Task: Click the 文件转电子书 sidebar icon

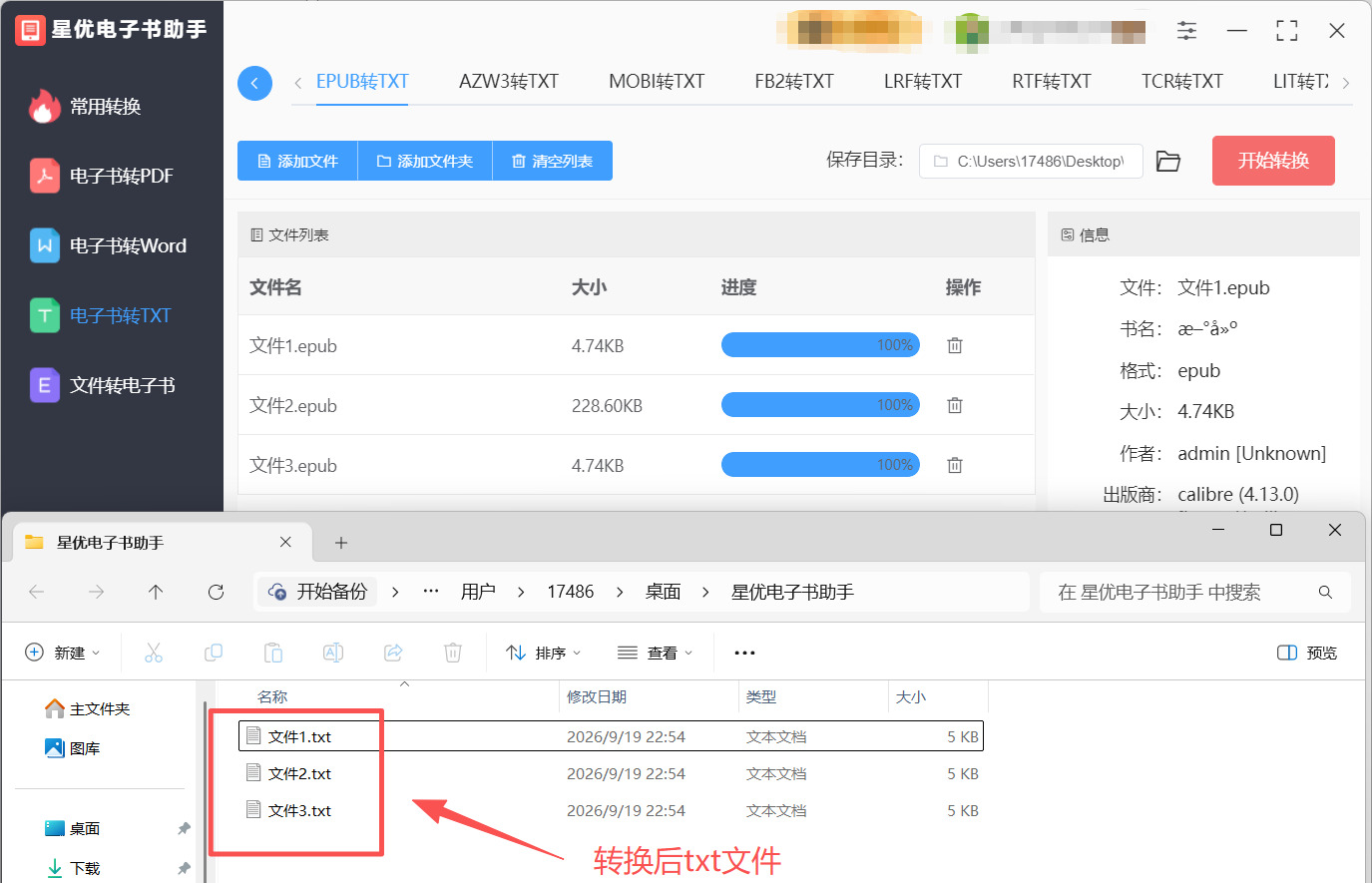Action: click(x=44, y=385)
